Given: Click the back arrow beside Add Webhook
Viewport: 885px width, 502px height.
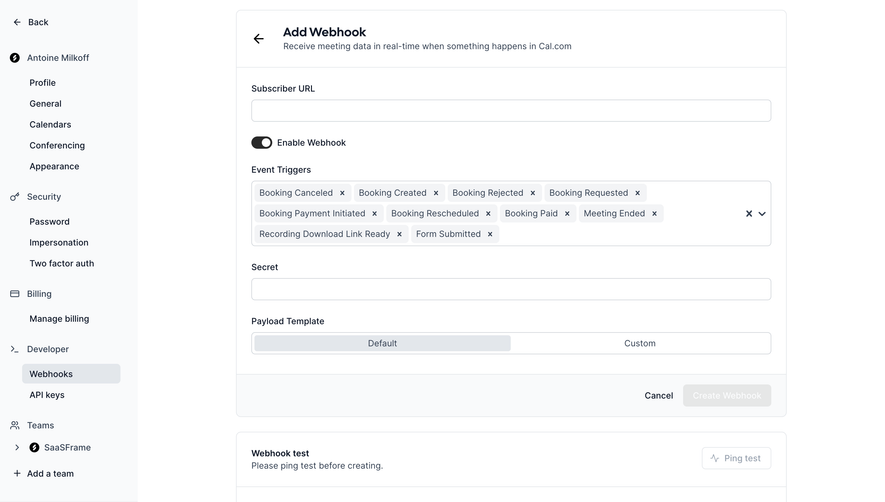Looking at the screenshot, I should [x=259, y=38].
